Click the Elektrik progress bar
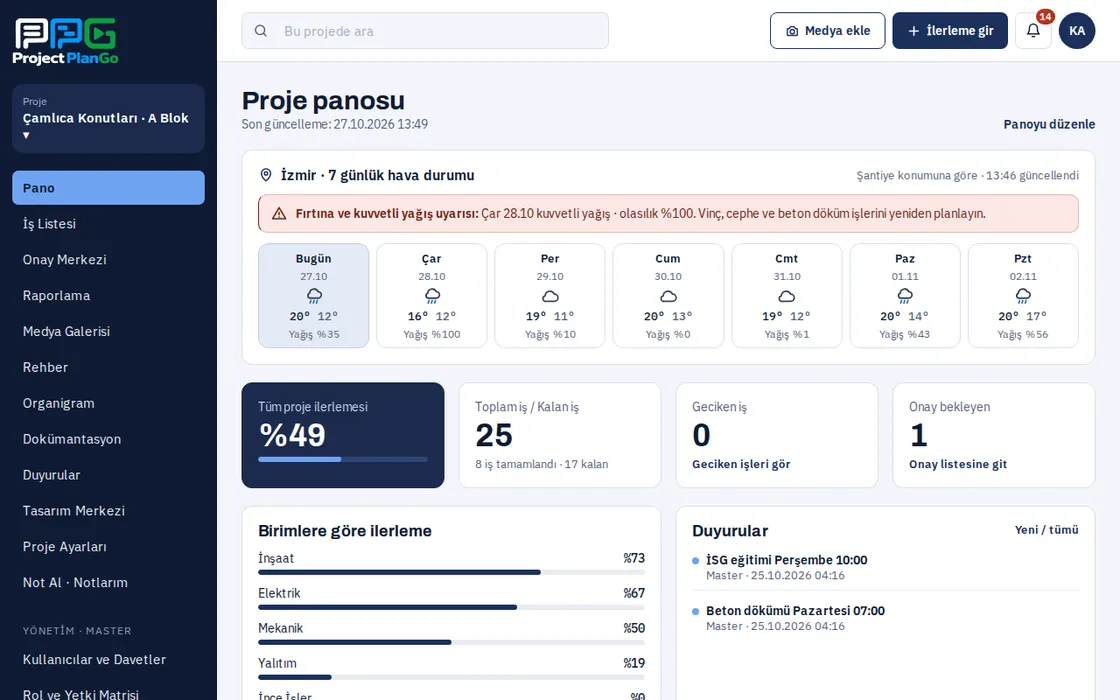The height and width of the screenshot is (700, 1120). [451, 607]
